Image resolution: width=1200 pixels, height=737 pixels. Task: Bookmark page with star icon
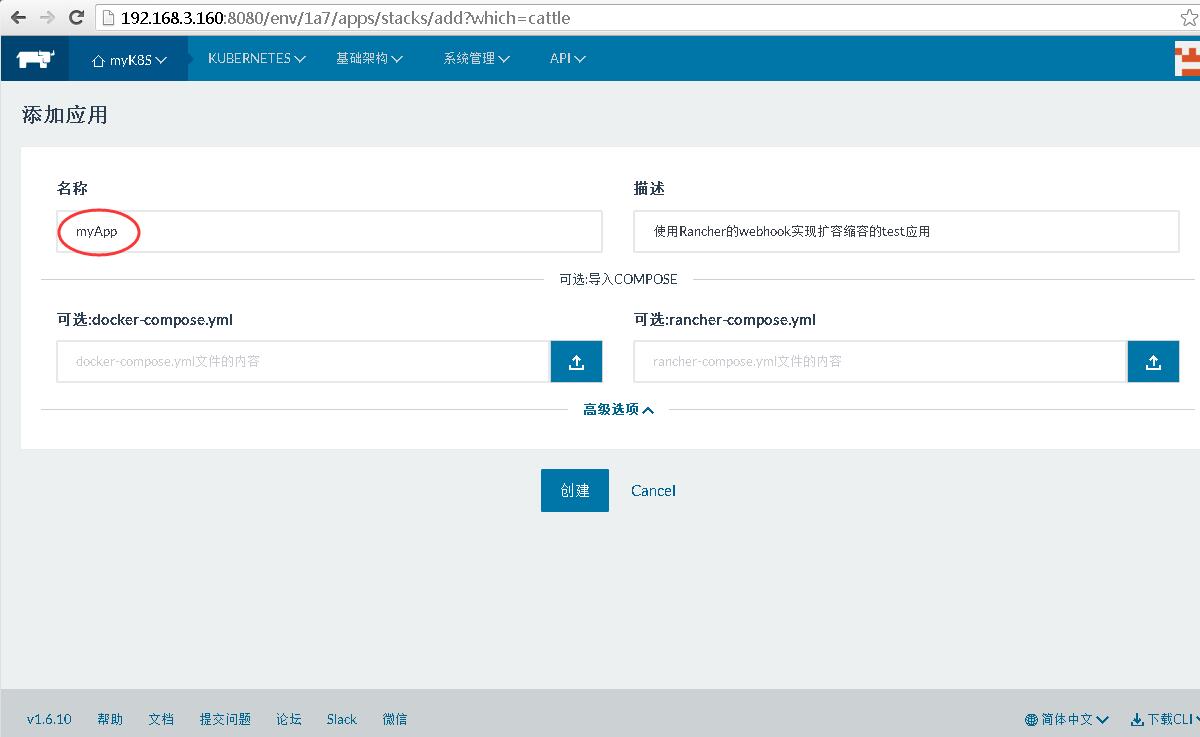tap(1189, 18)
